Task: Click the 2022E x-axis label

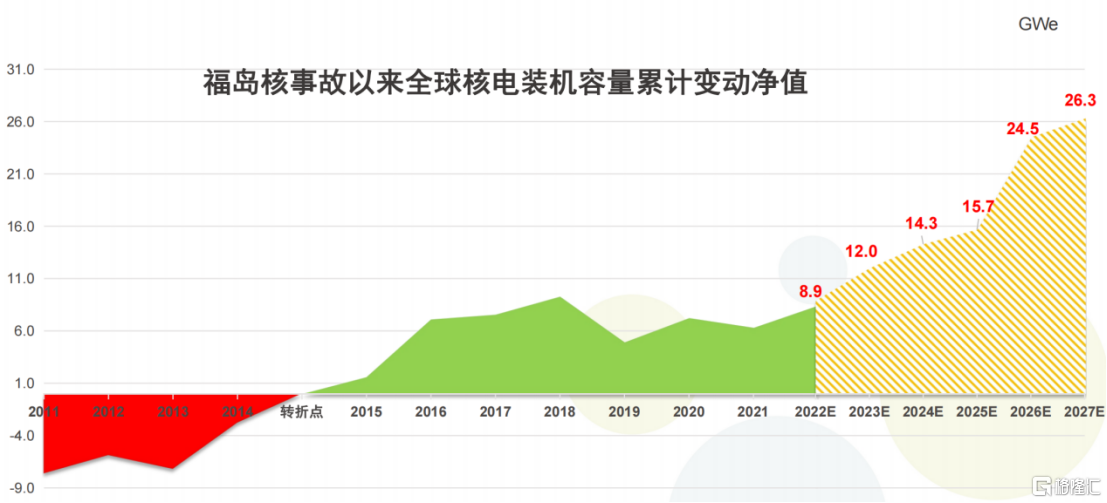Action: tap(814, 412)
